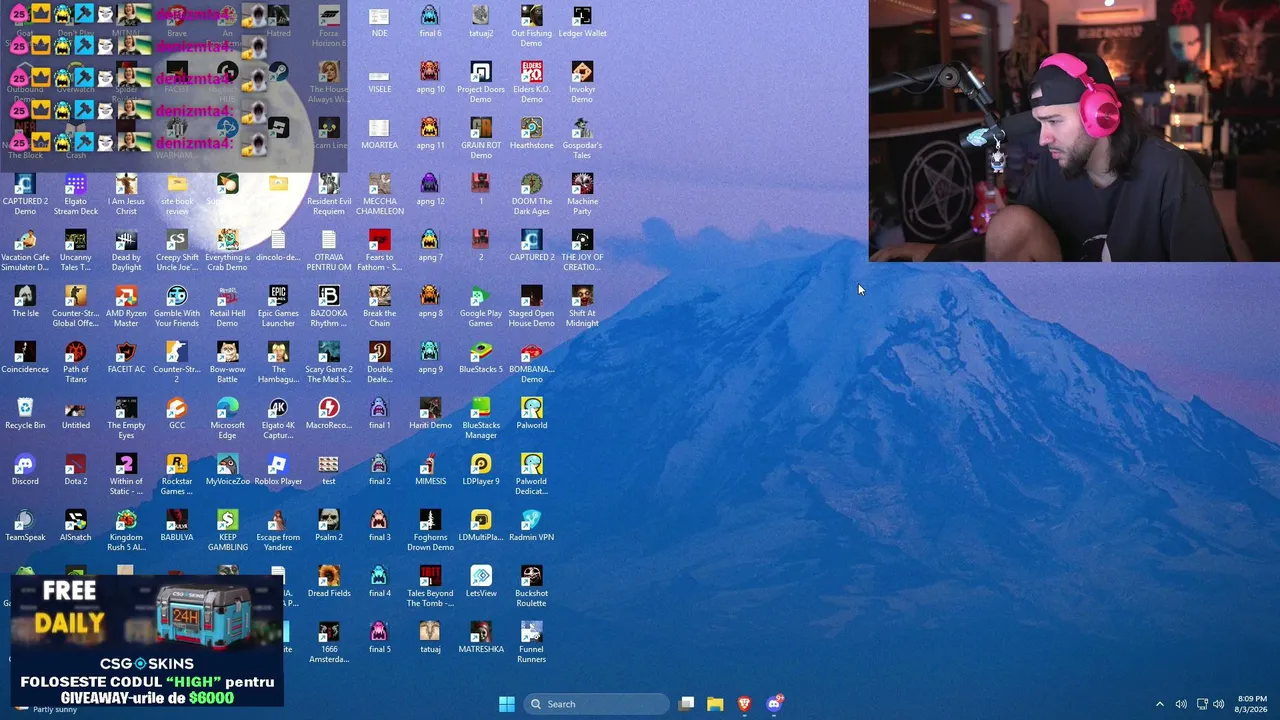This screenshot has width=1280, height=720.
Task: Select the MIMESIS game shortcut
Action: tap(430, 470)
